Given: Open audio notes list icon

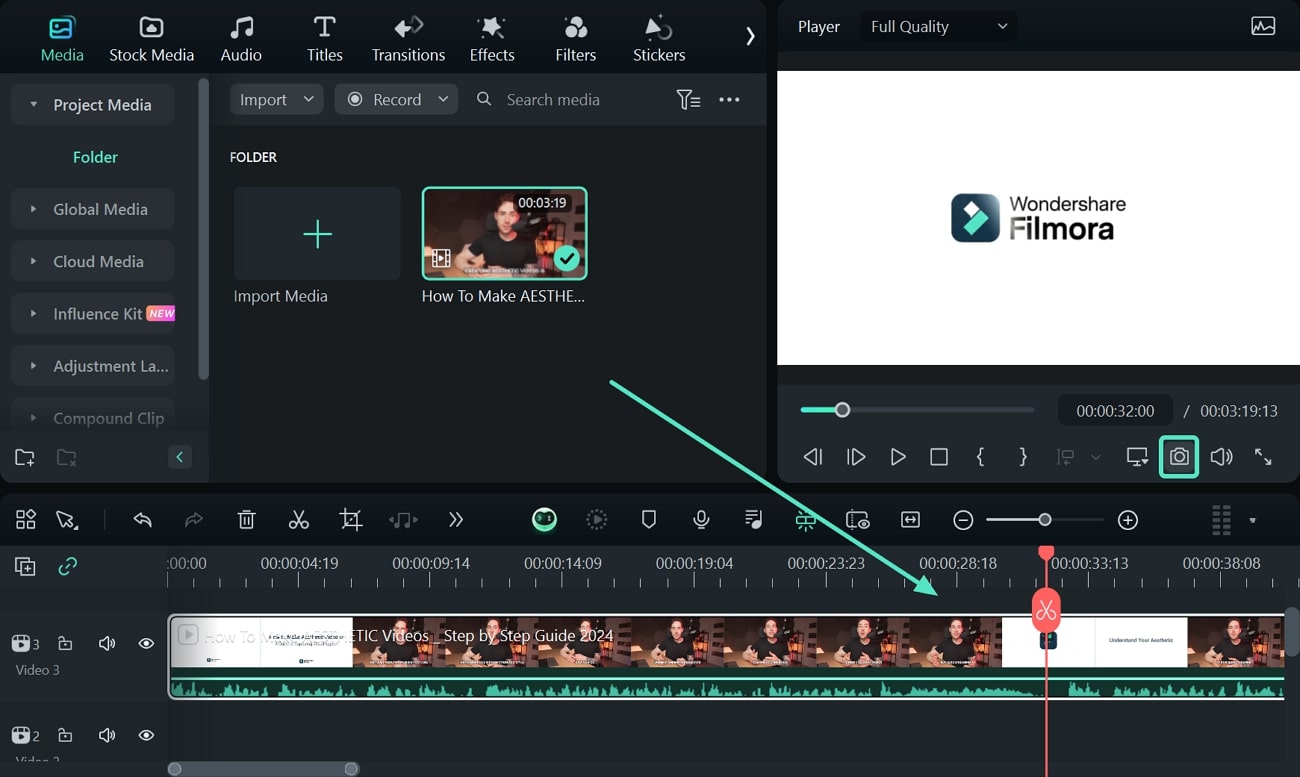Looking at the screenshot, I should click(x=754, y=520).
